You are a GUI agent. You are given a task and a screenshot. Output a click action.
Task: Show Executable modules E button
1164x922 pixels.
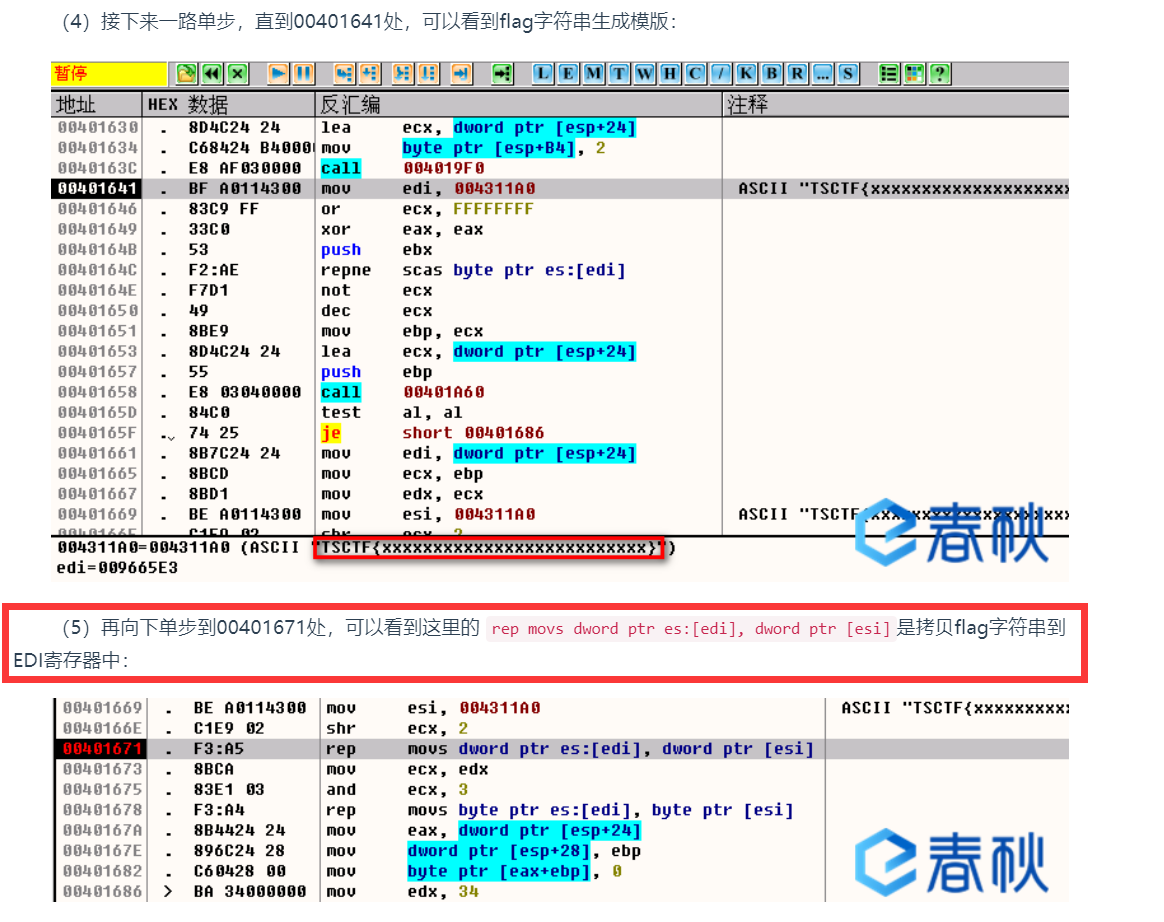569,74
